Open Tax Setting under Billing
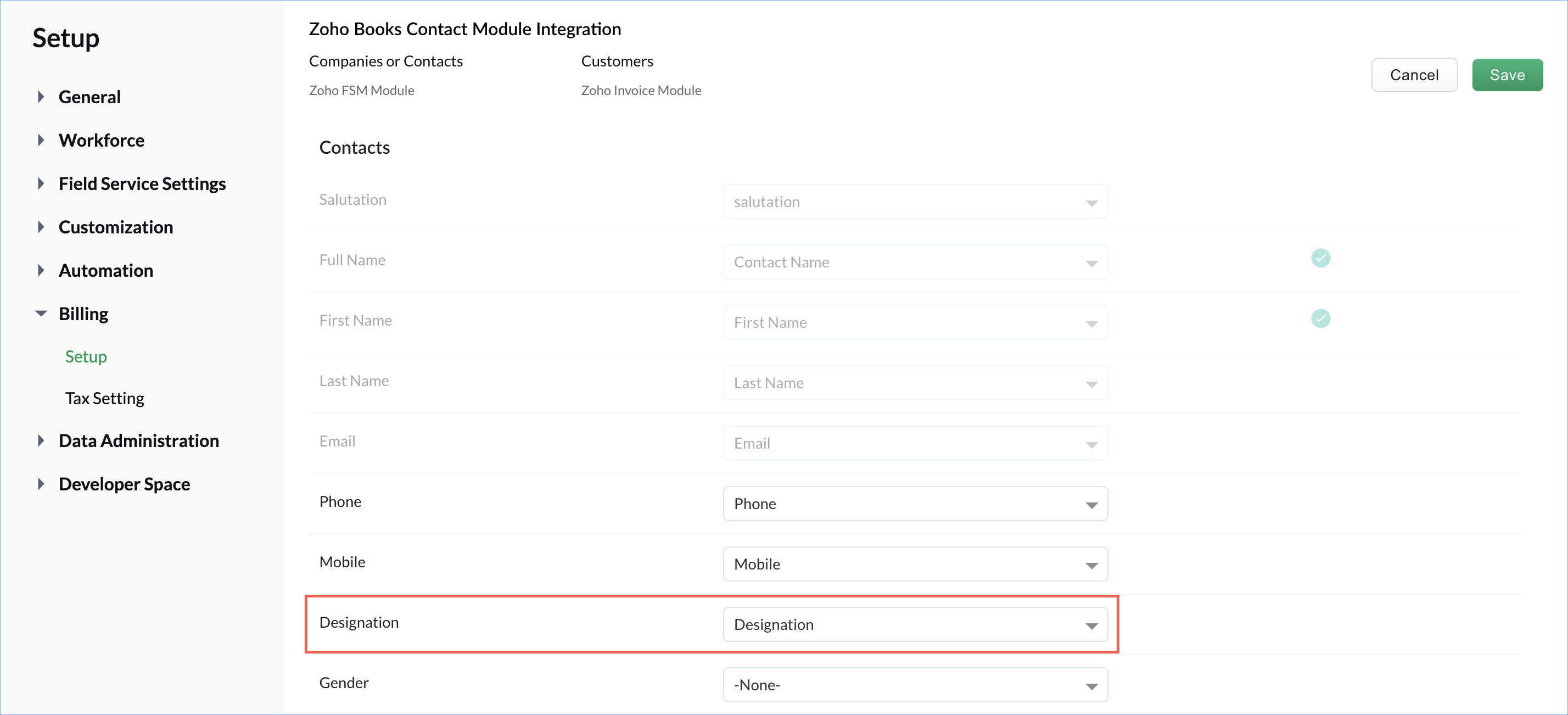The image size is (1568, 715). (105, 398)
